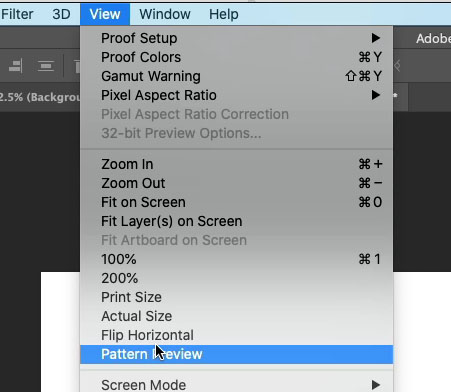The image size is (451, 392).
Task: Open the Window menu
Action: 165,14
